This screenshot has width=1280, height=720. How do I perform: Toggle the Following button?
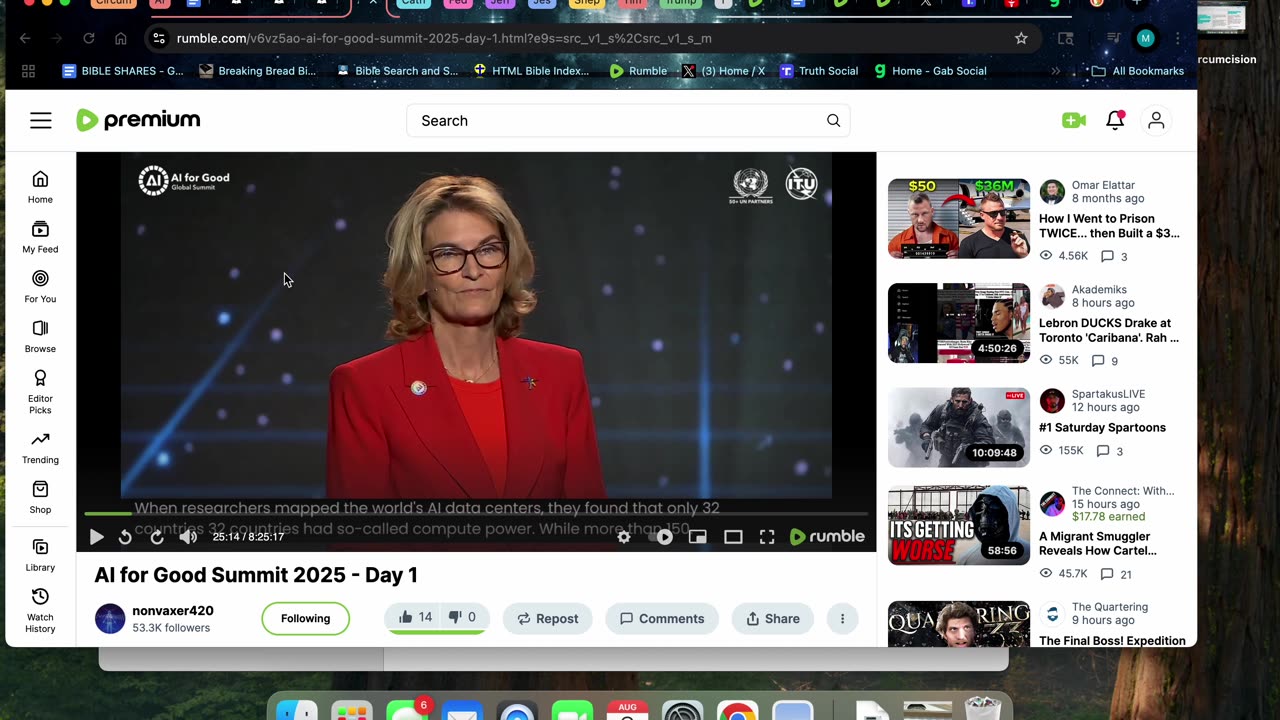pos(305,618)
